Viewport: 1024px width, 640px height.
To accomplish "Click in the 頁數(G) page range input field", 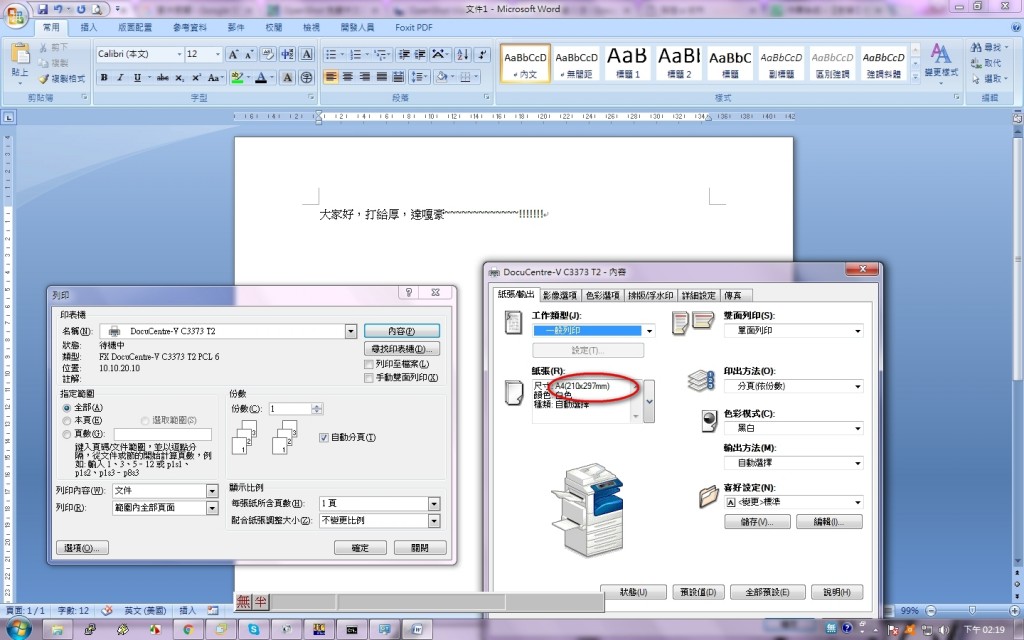I will pos(163,434).
